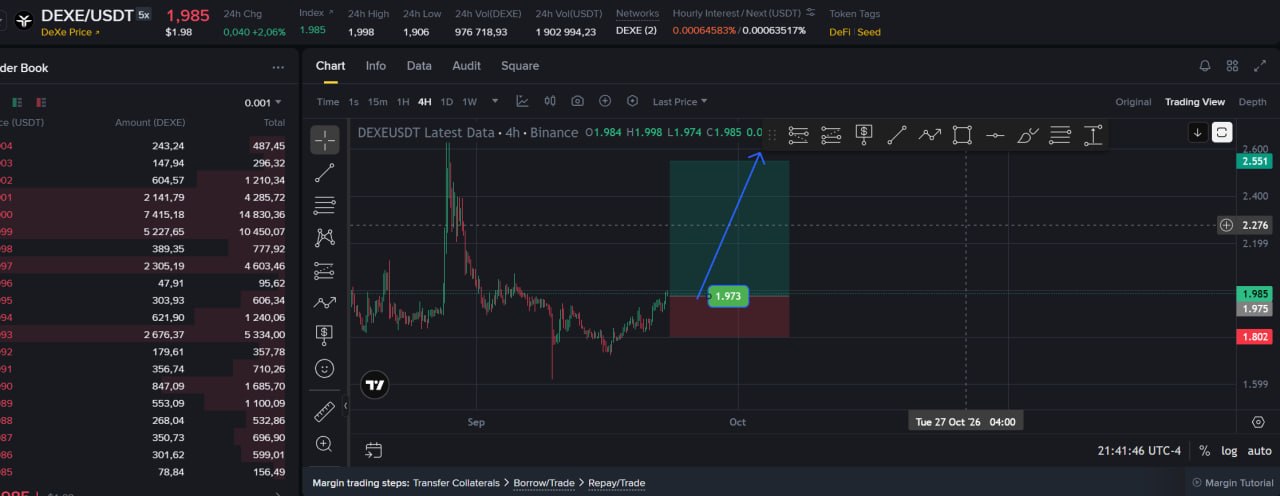Open the Square tab
Viewport: 1280px width, 496px height.
tap(520, 66)
